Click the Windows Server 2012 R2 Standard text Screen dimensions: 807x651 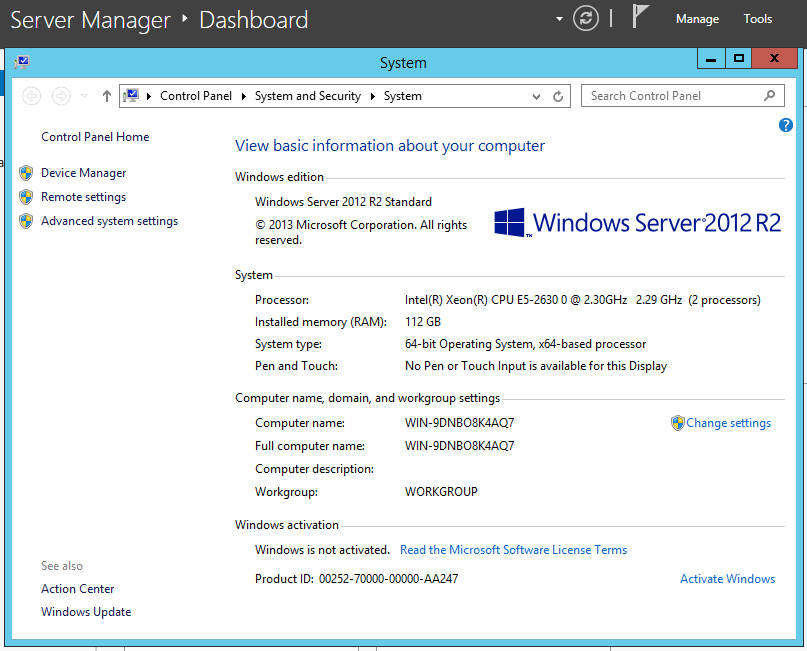coord(343,202)
